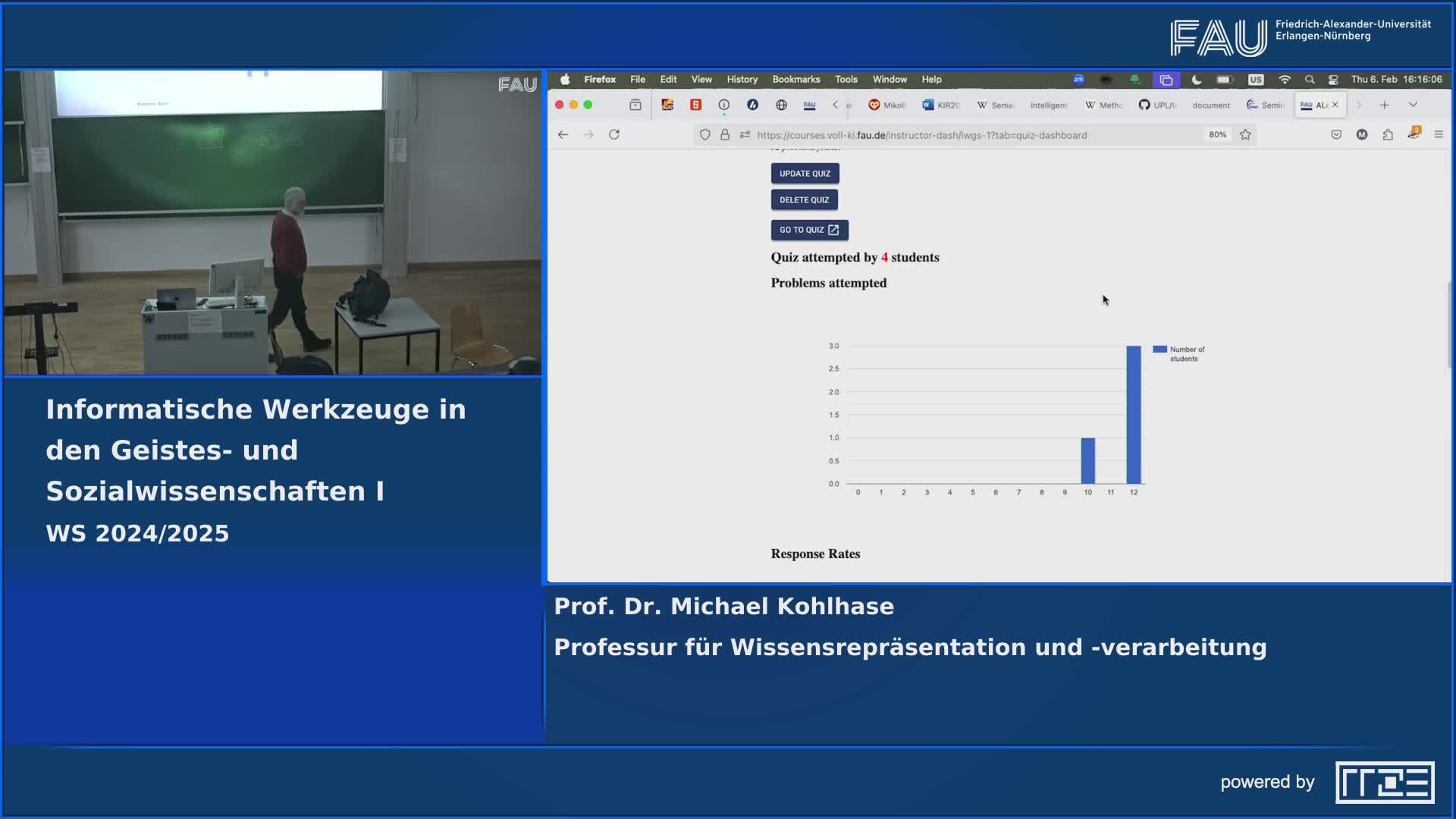
Task: Switch to the document tab
Action: pyautogui.click(x=1210, y=105)
